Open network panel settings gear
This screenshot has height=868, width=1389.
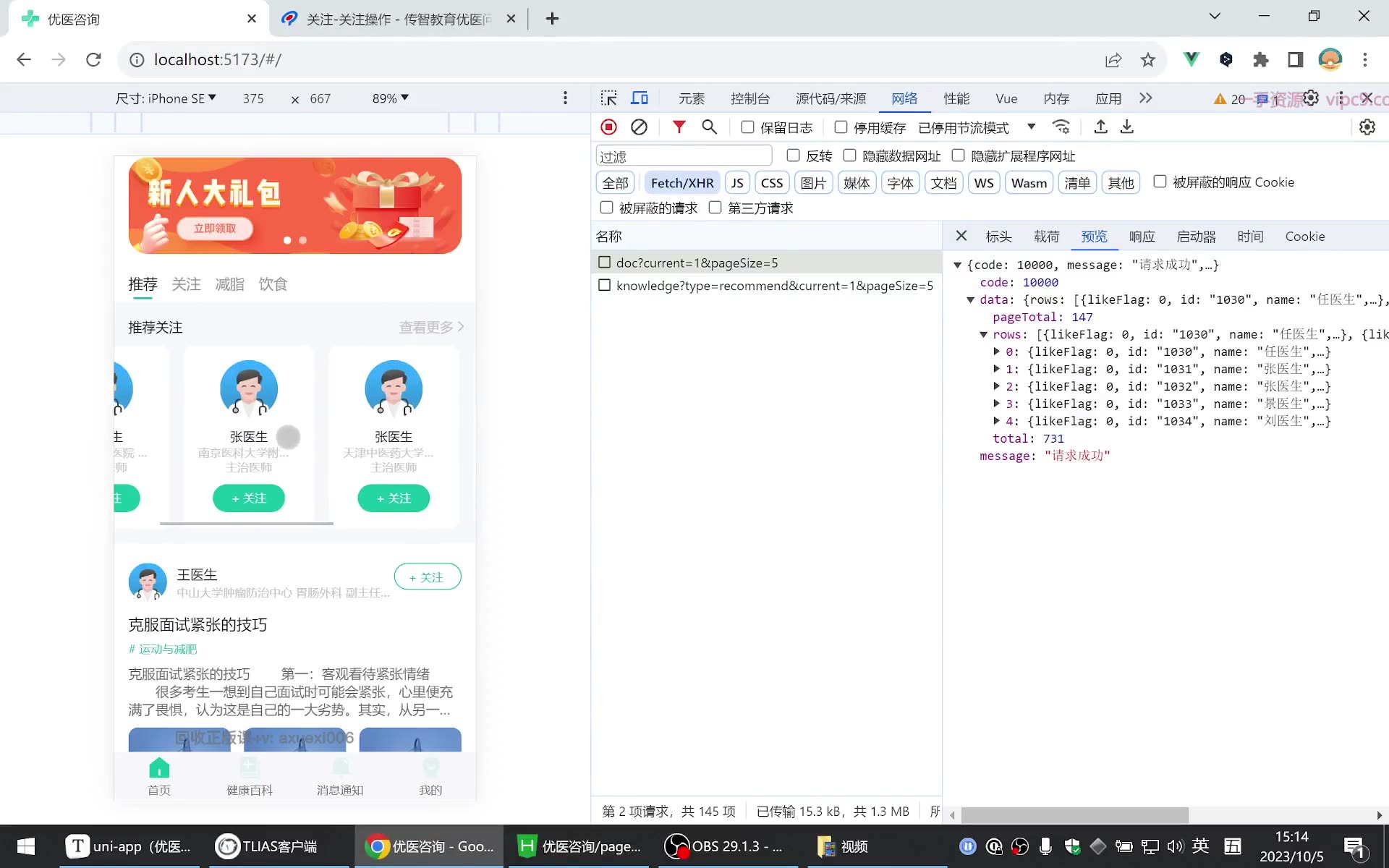tap(1367, 127)
